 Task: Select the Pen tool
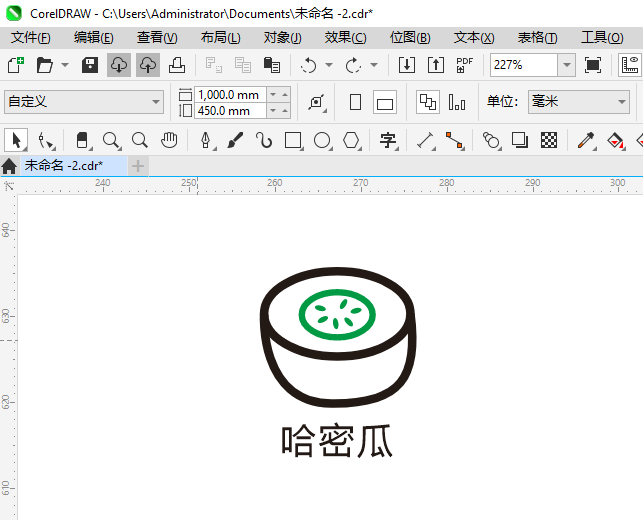206,140
